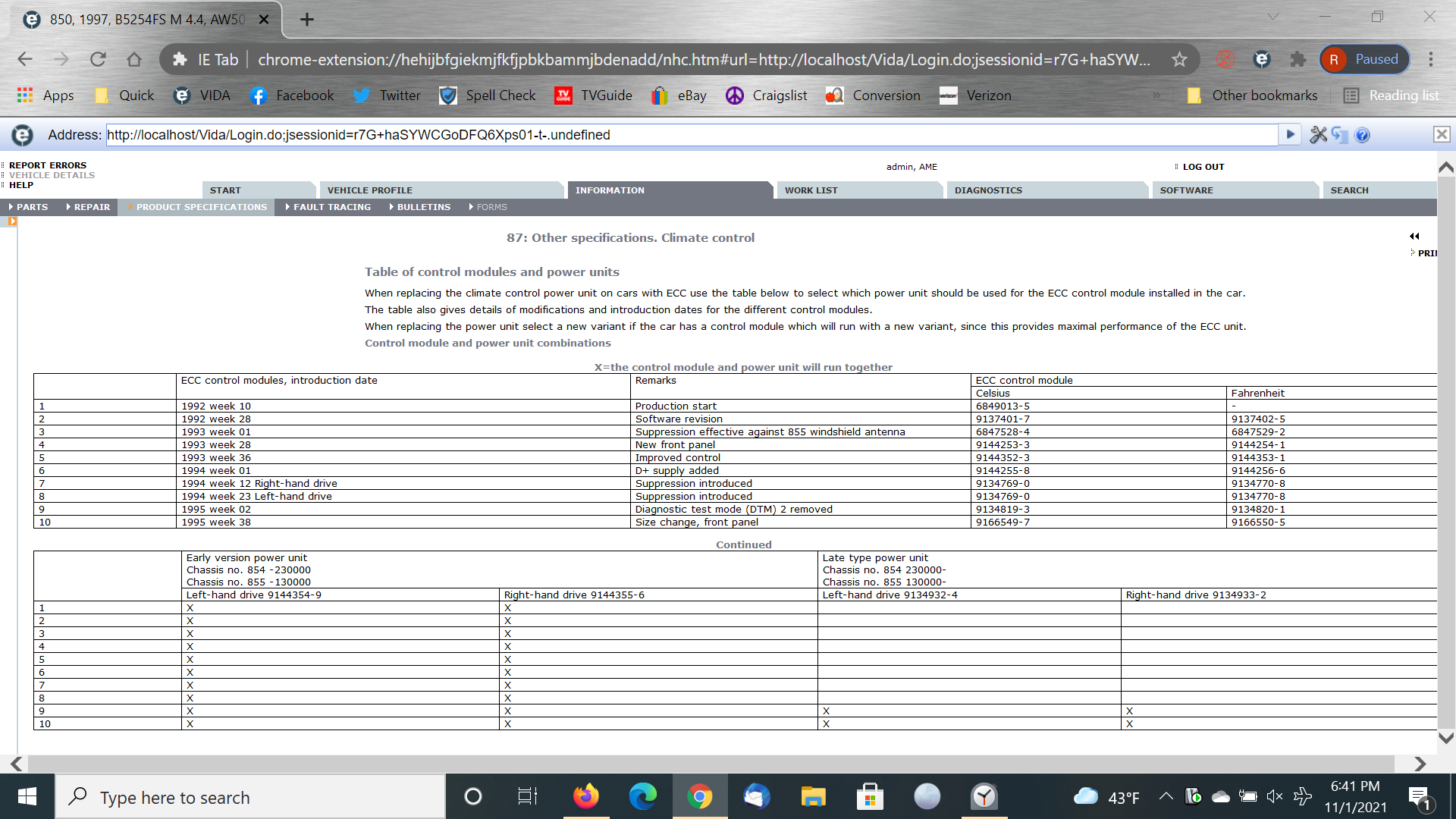Reload the page
The image size is (1456, 819).
[98, 59]
